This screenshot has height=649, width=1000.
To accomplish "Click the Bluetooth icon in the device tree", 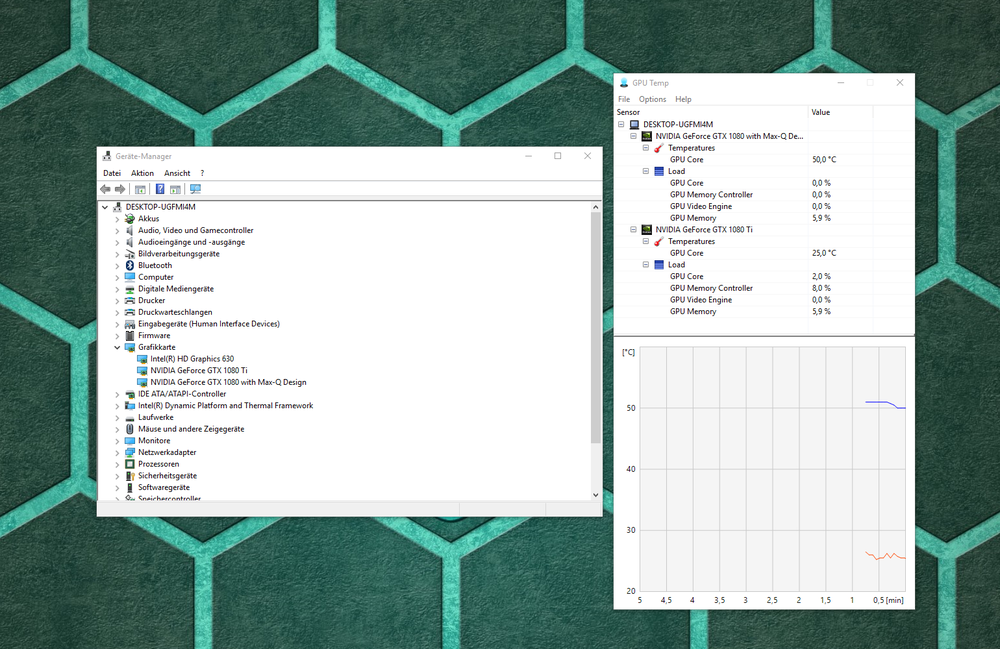I will coord(129,265).
